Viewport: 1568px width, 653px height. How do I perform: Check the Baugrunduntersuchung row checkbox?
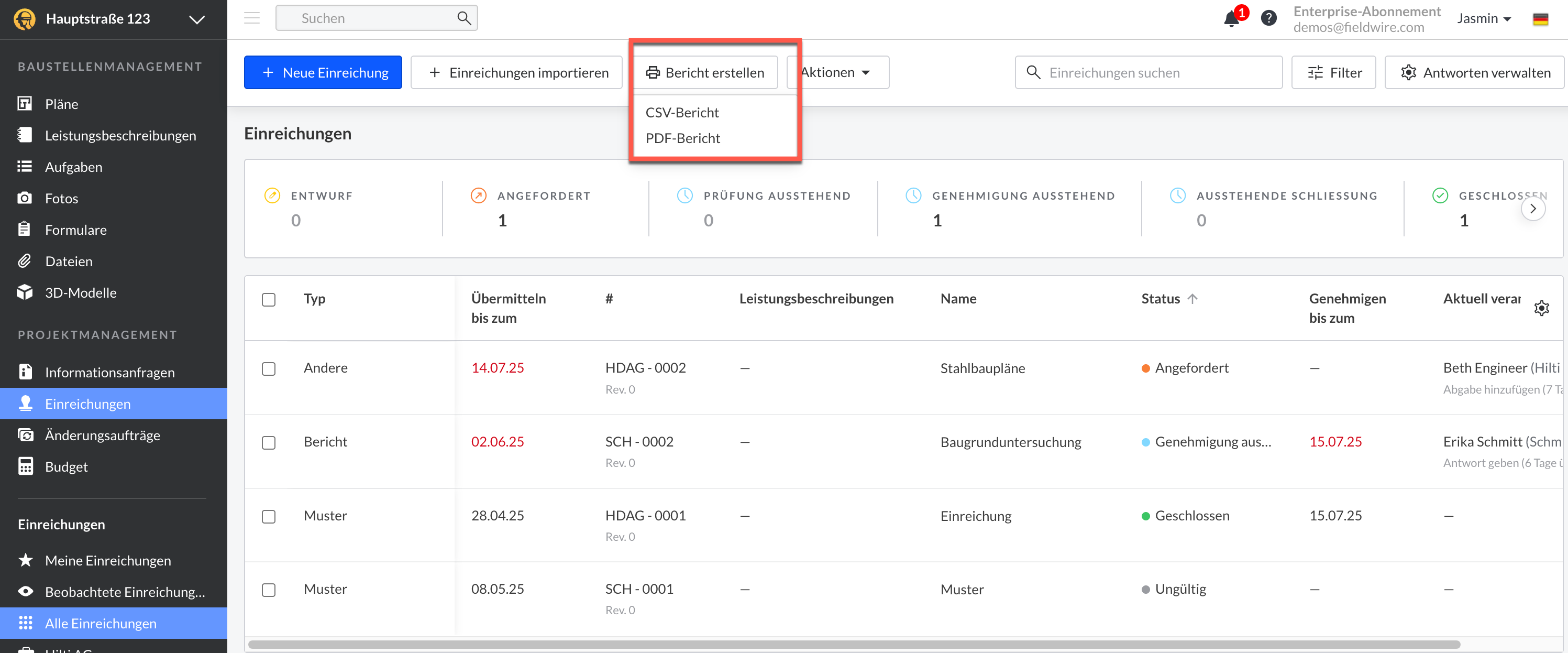(x=269, y=443)
